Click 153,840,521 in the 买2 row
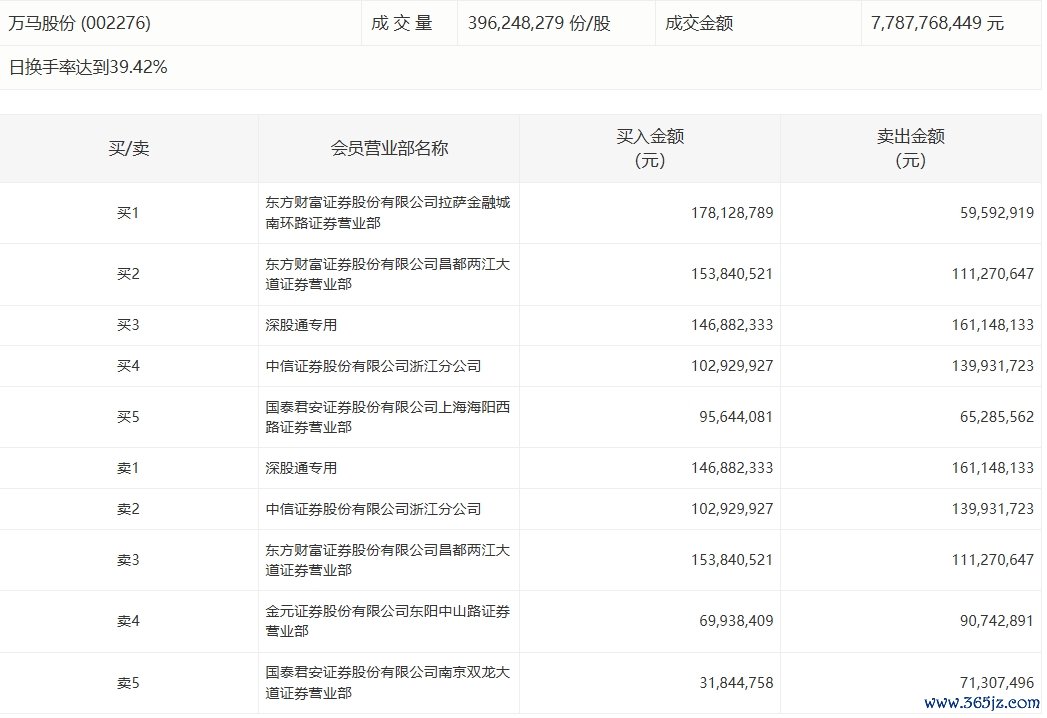This screenshot has width=1047, height=718. [x=732, y=274]
